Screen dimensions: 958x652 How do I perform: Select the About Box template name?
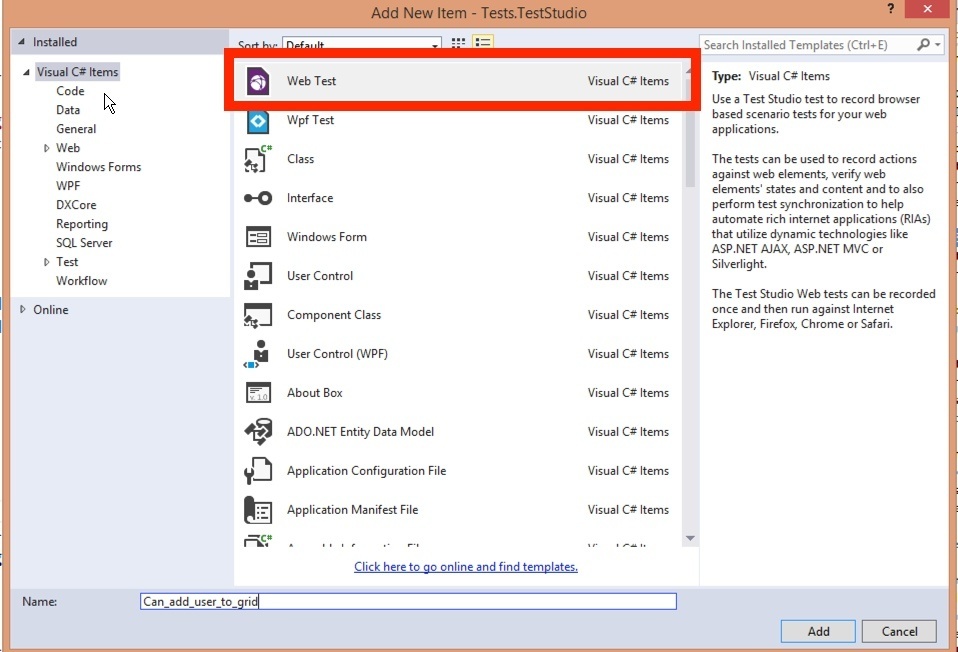[315, 393]
